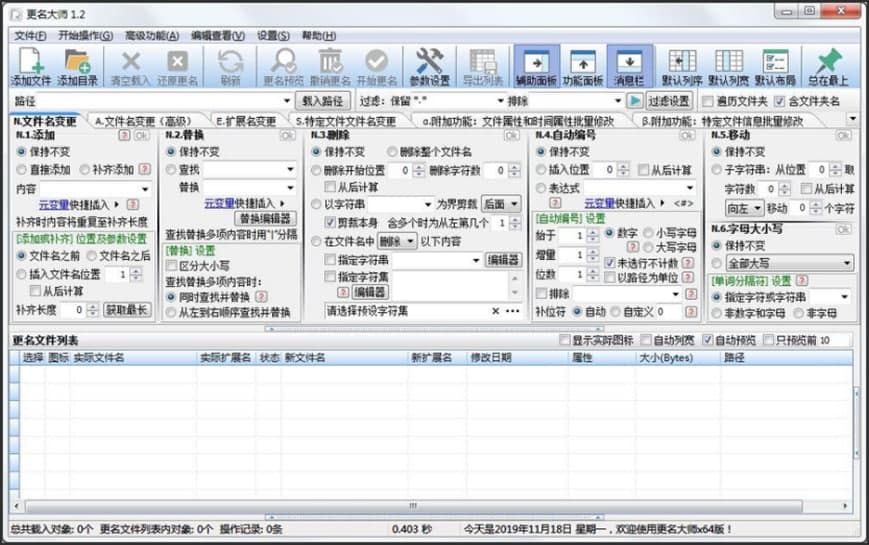Viewport: 869px width, 545px height.
Task: Switch to S.特定文件文件名变更 tab
Action: coord(346,121)
